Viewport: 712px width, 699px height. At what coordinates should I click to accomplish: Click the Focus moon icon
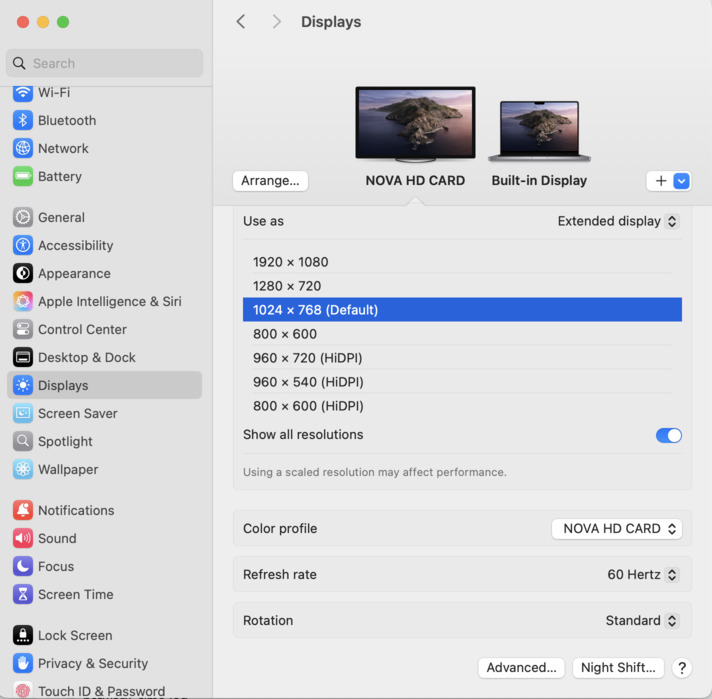23,566
